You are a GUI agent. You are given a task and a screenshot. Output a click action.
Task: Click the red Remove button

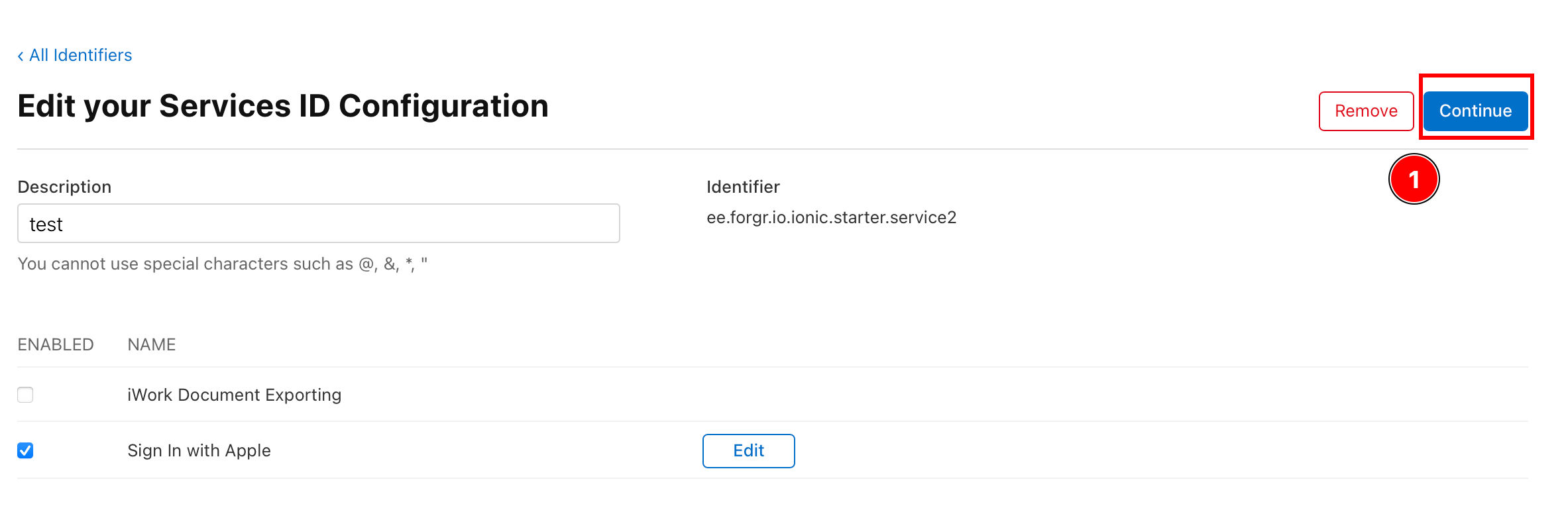tap(1365, 111)
